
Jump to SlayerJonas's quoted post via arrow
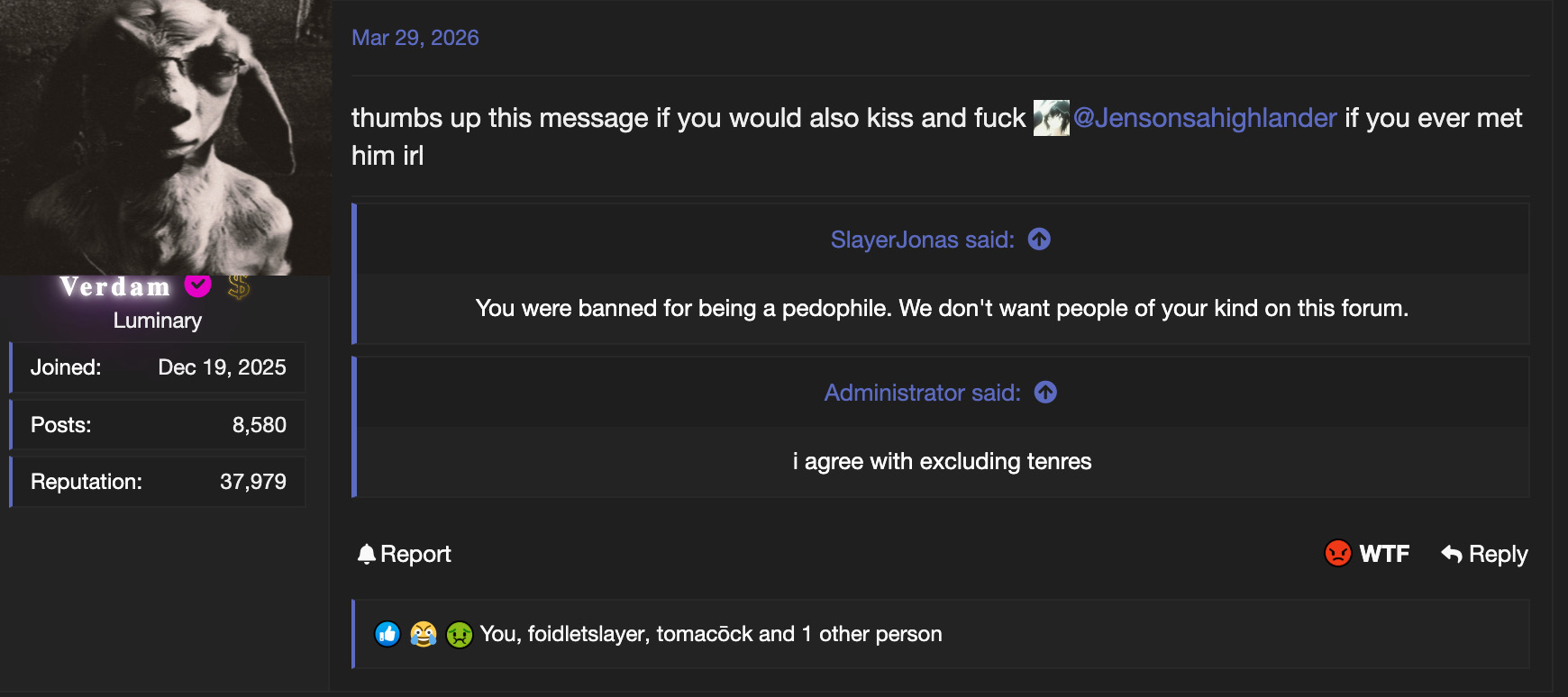1039,239
